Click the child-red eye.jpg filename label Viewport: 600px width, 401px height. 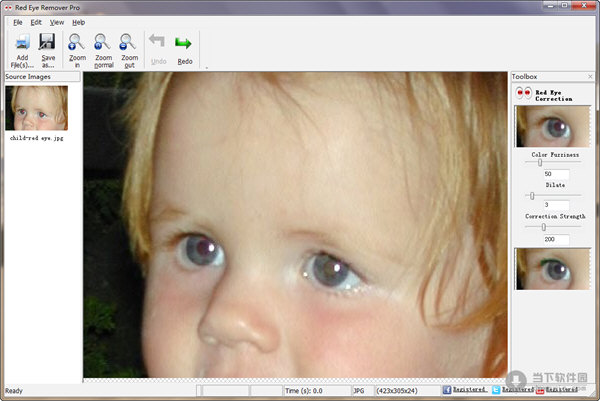(36, 138)
